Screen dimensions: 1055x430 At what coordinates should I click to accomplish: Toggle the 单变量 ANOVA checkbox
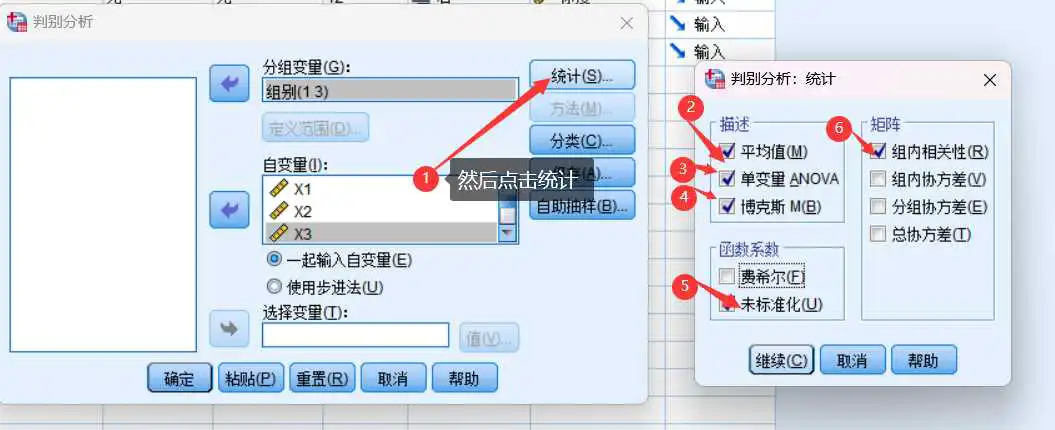pos(726,179)
